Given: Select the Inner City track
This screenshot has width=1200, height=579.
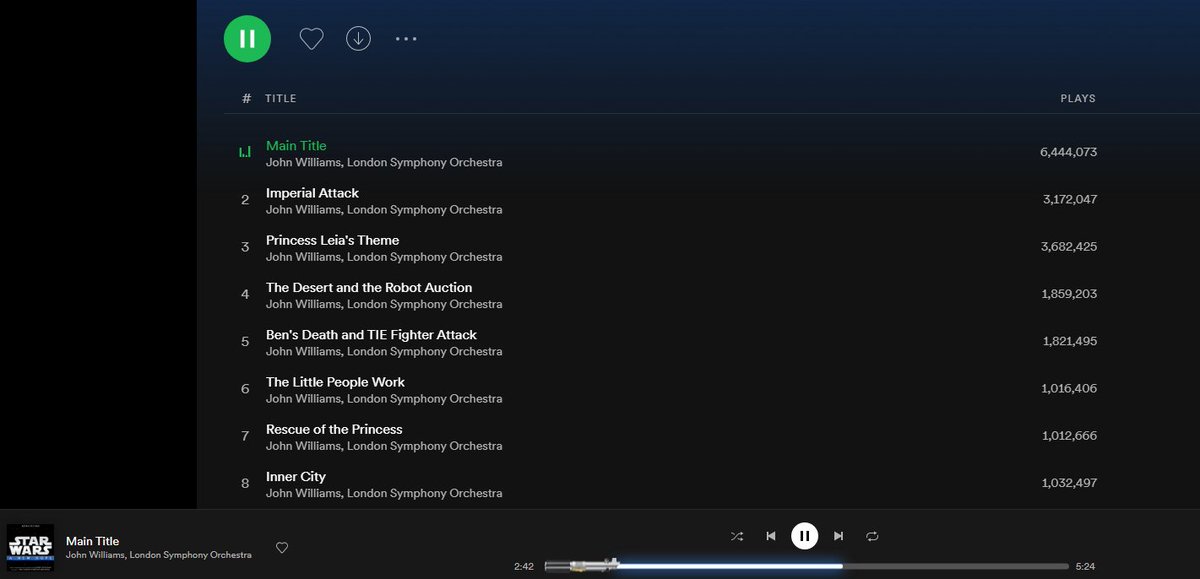Looking at the screenshot, I should pyautogui.click(x=296, y=477).
